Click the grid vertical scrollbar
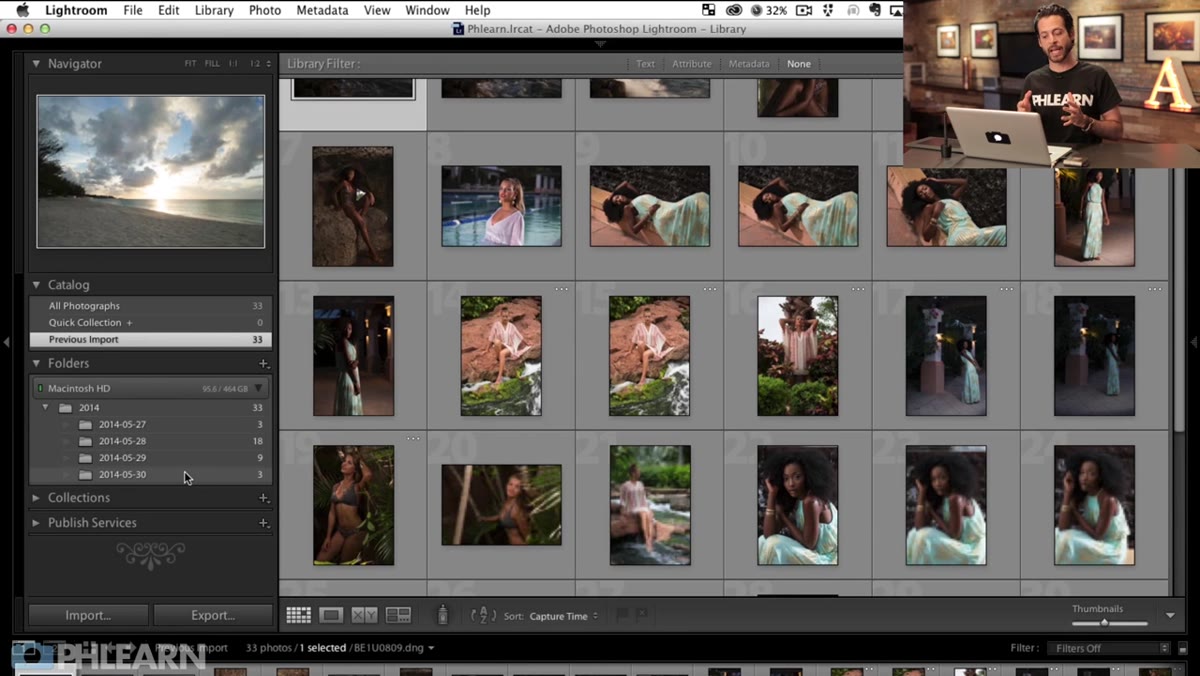1200x676 pixels. tap(1180, 300)
